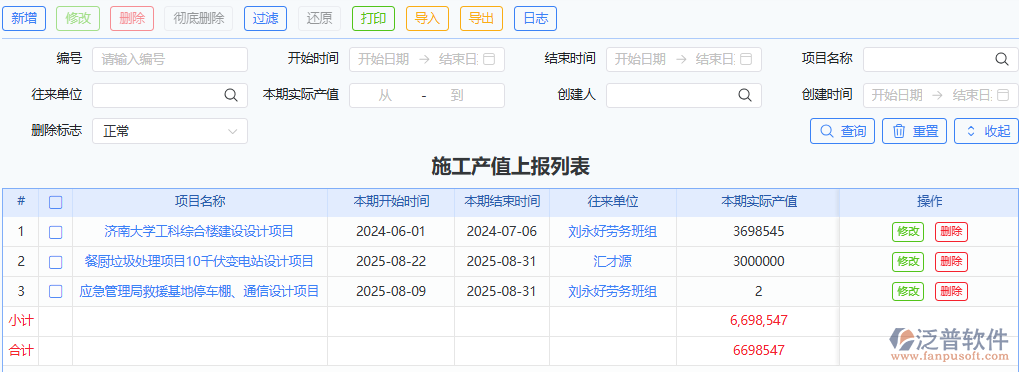Click the 小计 row label
The height and width of the screenshot is (372, 1019).
pyautogui.click(x=21, y=320)
